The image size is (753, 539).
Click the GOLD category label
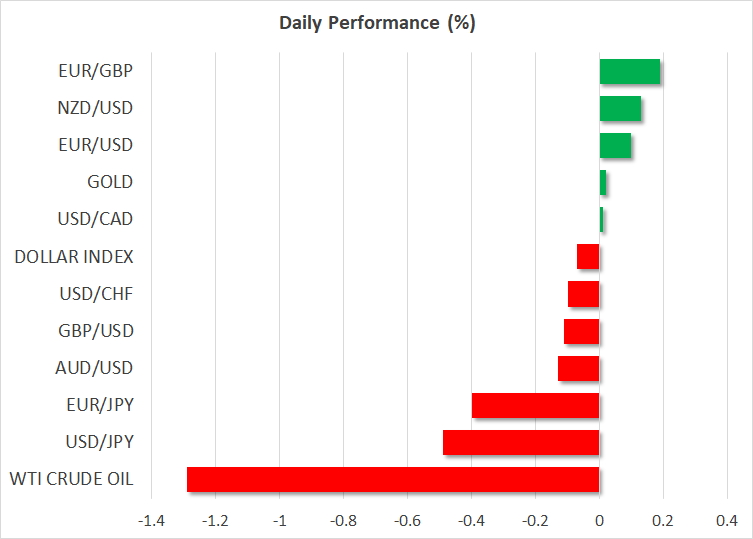110,182
